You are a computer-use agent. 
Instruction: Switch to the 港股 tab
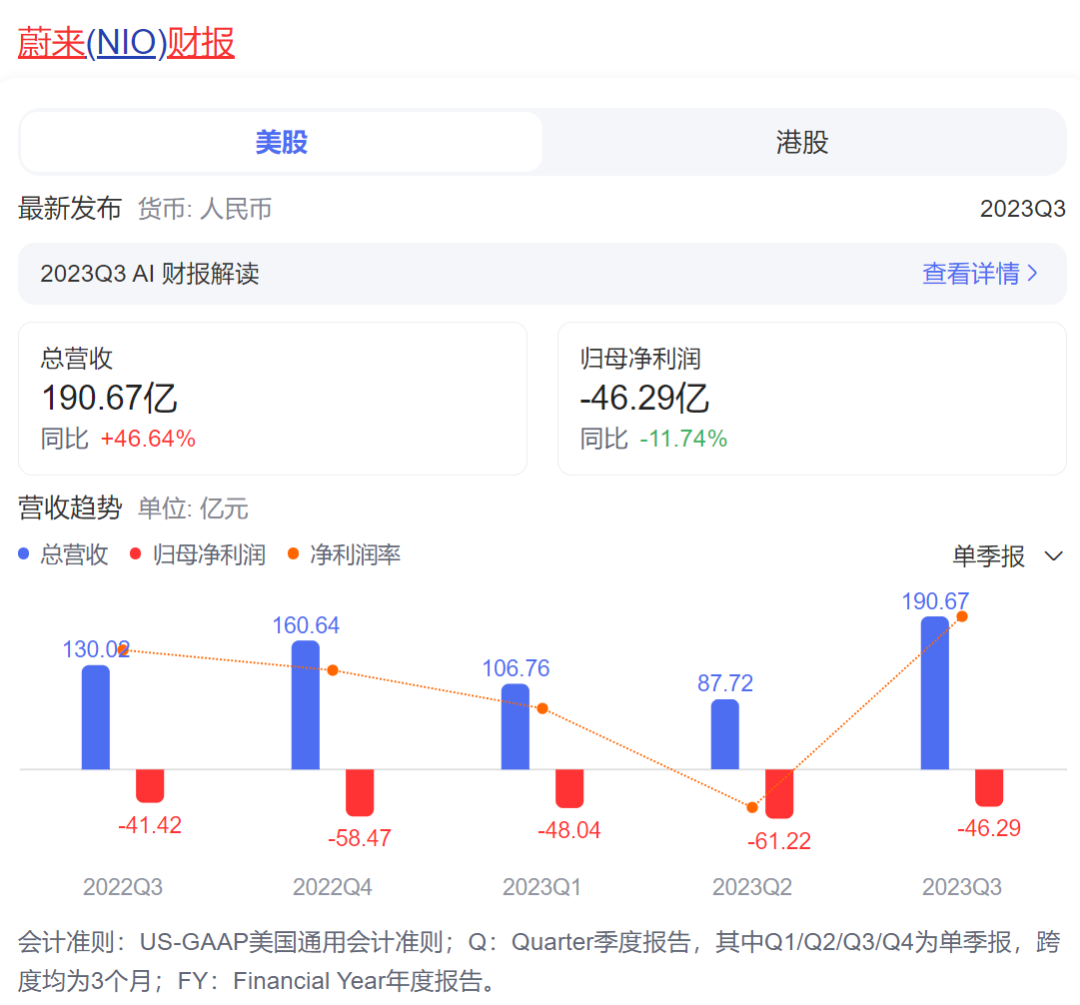point(802,143)
